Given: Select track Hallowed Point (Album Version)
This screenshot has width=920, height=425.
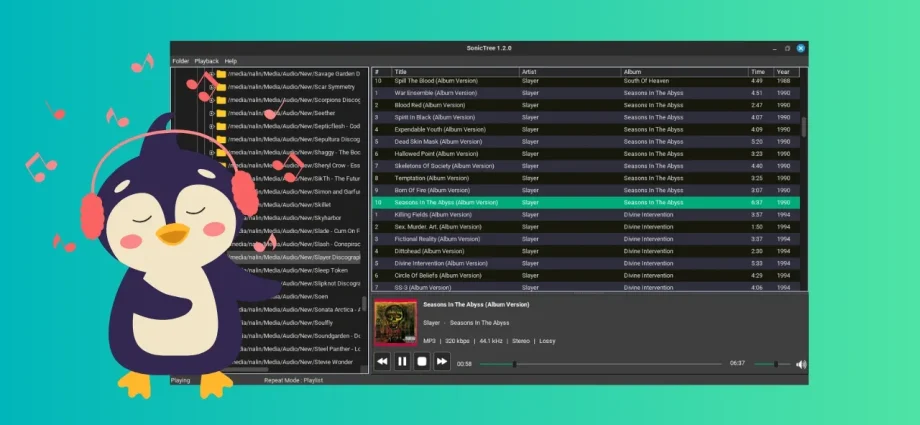Looking at the screenshot, I should [586, 154].
